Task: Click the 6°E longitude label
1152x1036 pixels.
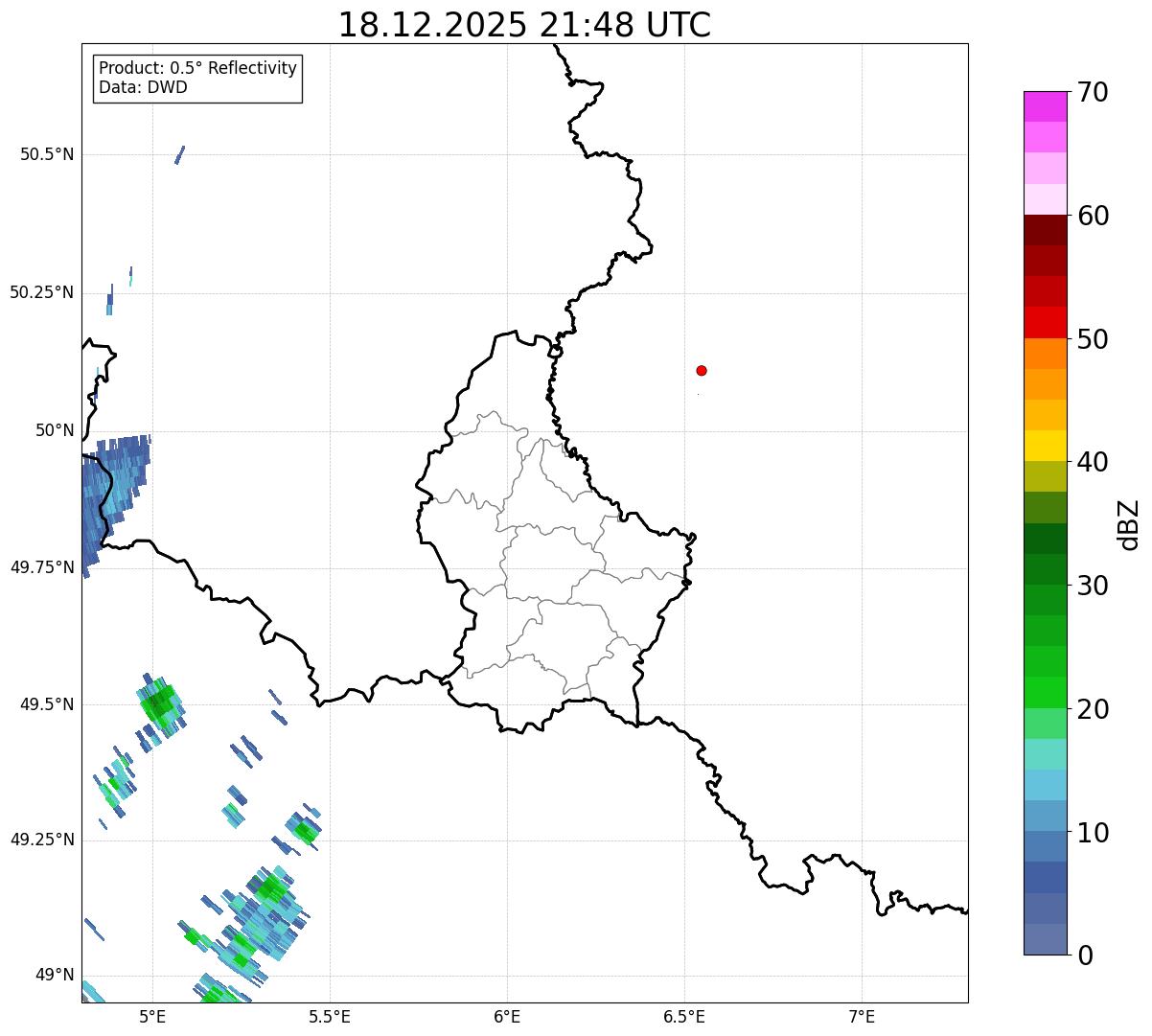Action: tap(507, 1016)
